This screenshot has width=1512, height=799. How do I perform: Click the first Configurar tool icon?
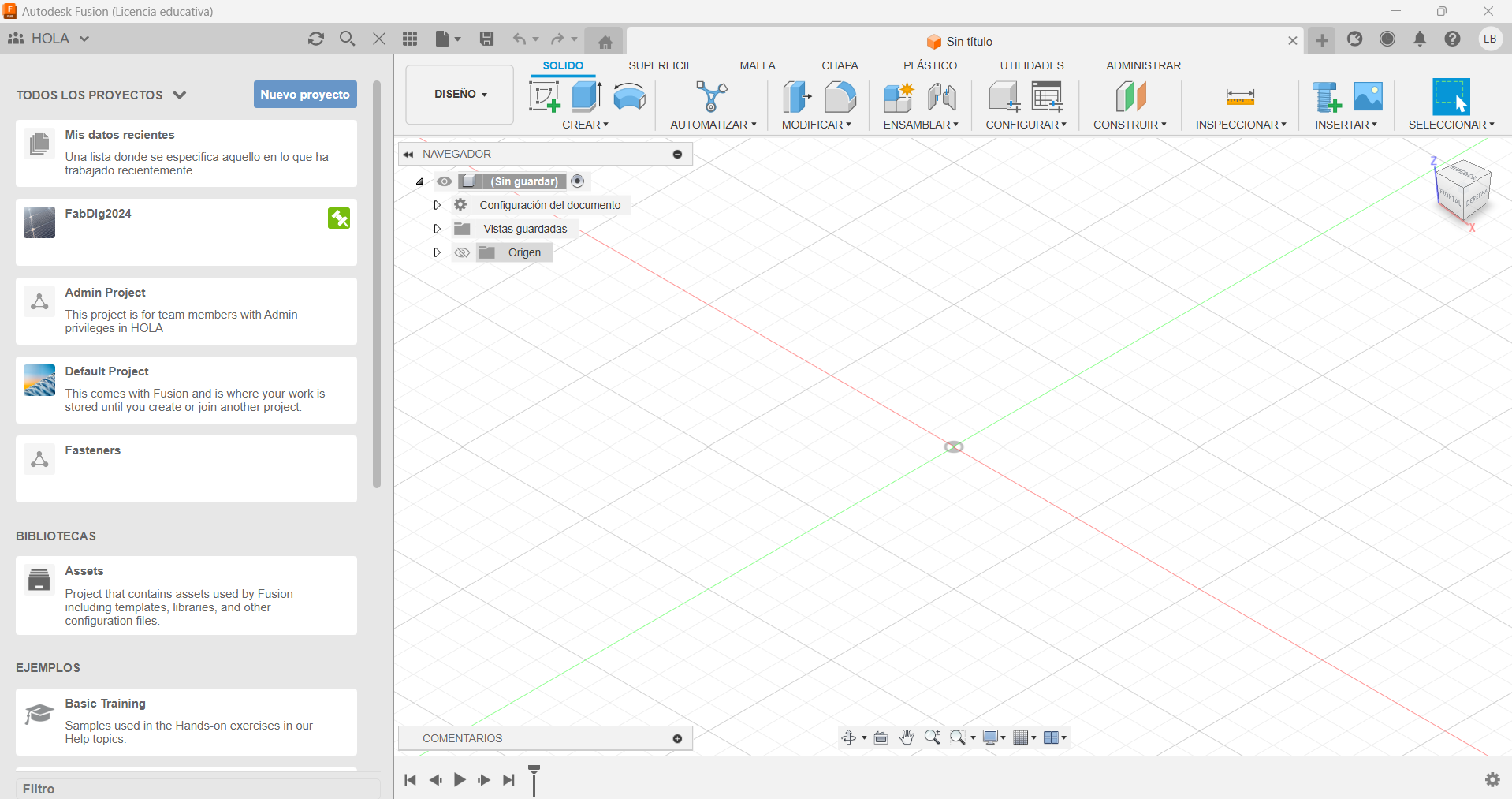coord(1004,97)
